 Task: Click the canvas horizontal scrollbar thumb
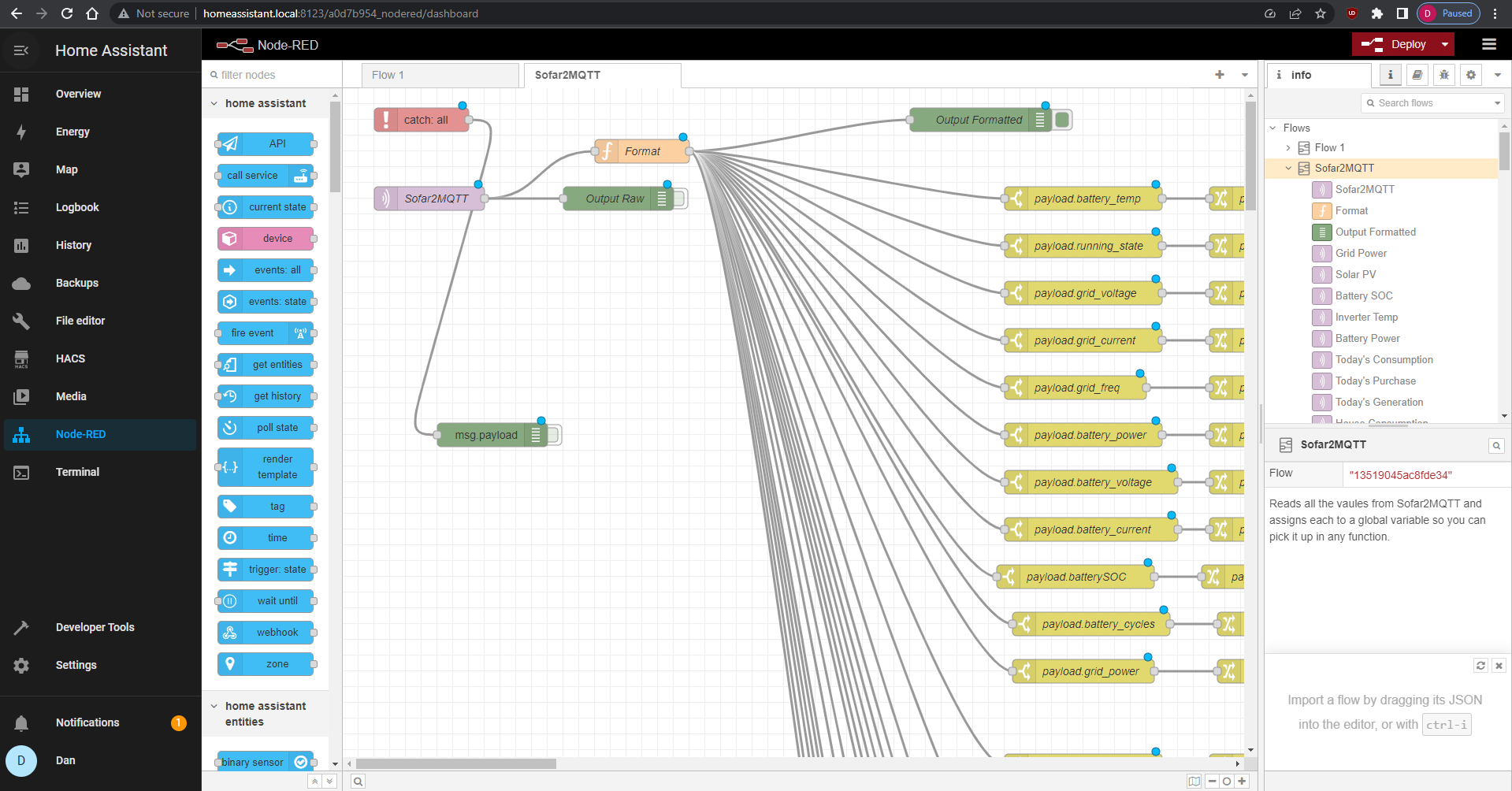456,763
